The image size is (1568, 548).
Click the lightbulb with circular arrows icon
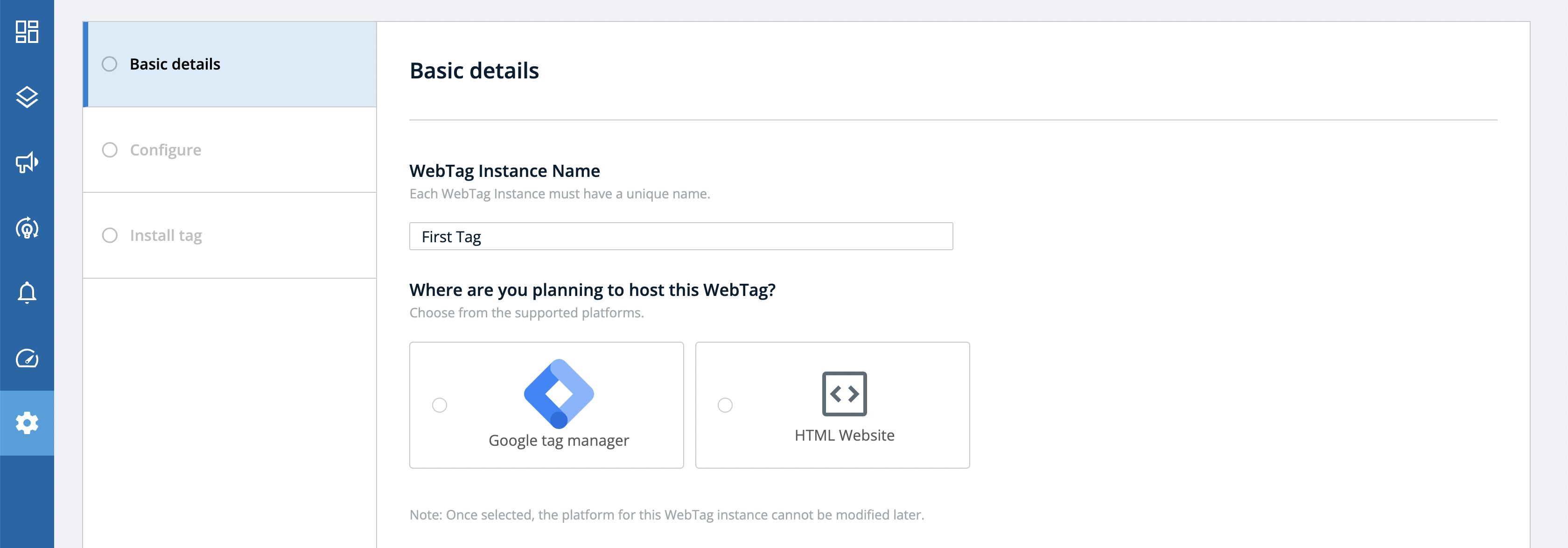click(x=27, y=228)
